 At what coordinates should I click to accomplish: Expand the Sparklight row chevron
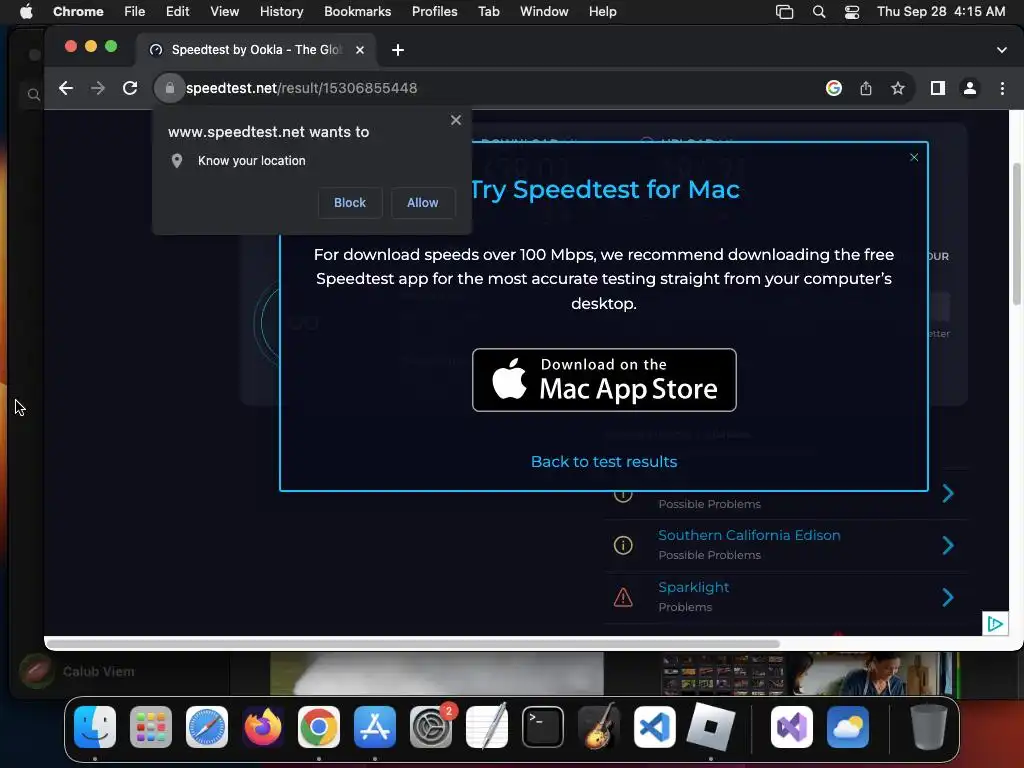[x=948, y=598]
